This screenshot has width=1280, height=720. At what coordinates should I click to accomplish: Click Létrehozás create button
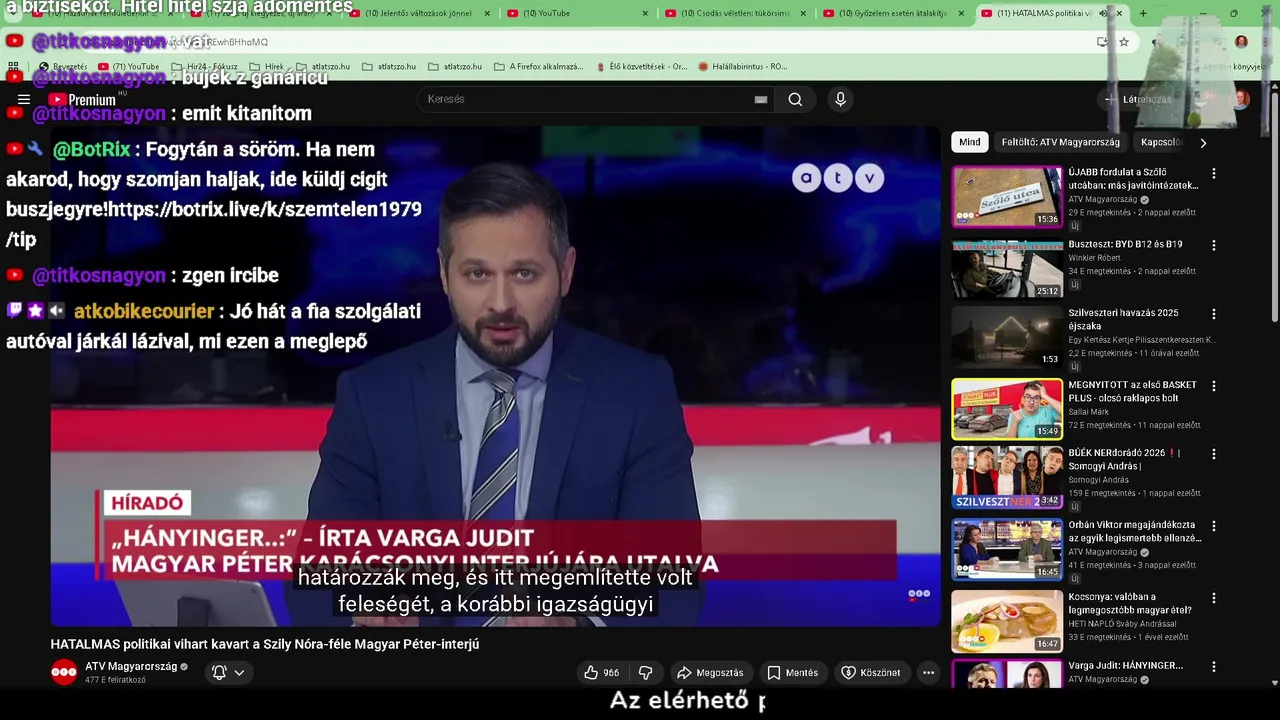coord(1139,99)
